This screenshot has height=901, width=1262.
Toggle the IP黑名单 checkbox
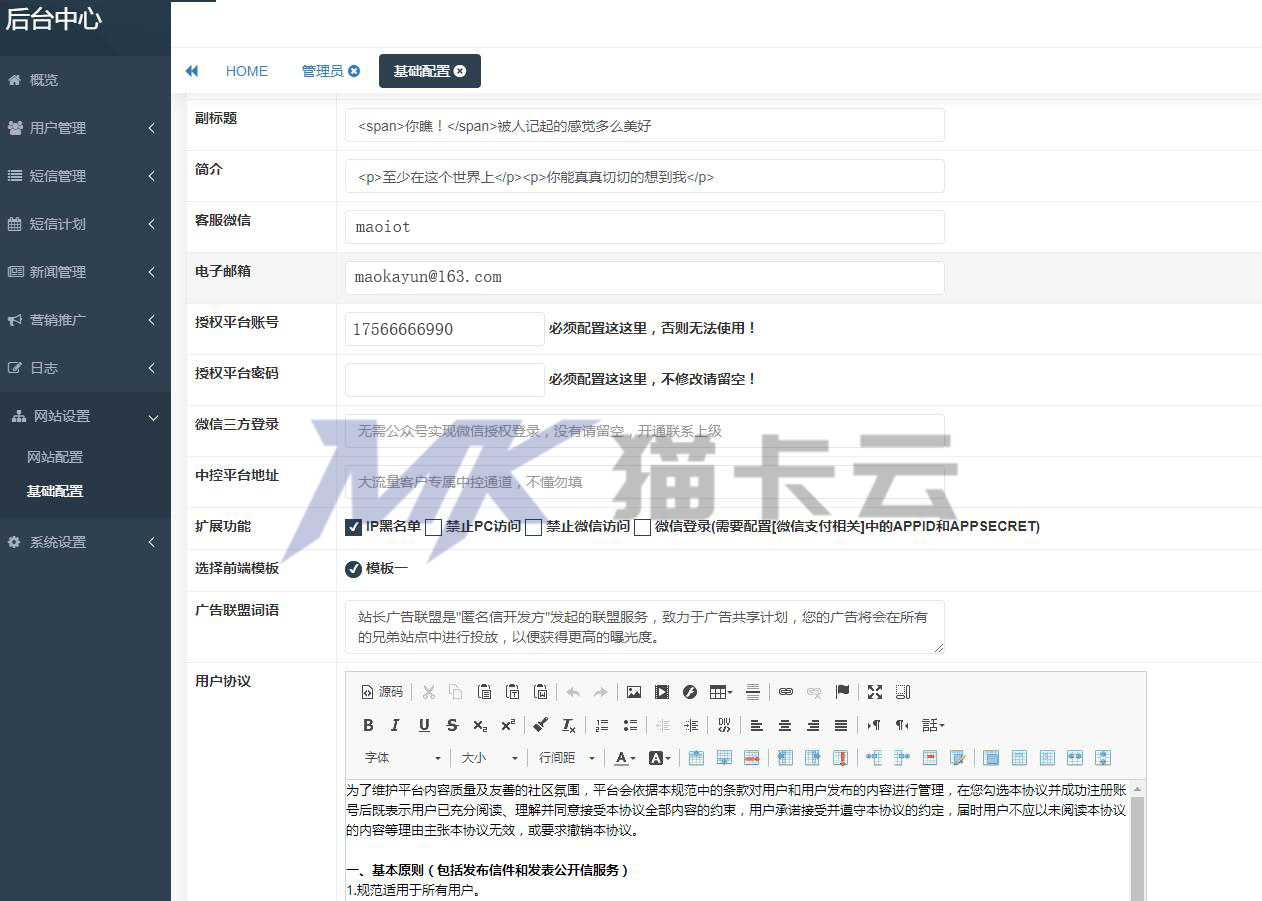353,527
